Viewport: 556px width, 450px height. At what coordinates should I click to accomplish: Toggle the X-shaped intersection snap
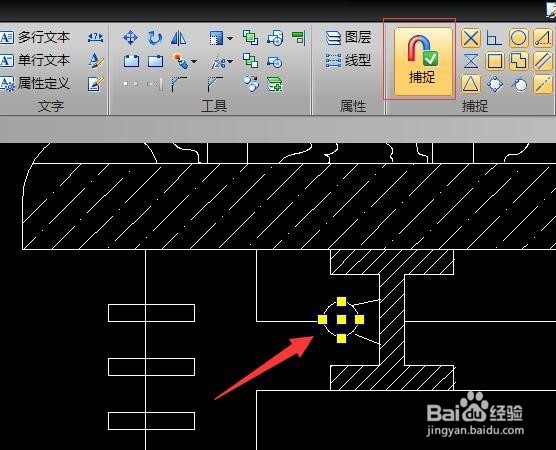(471, 38)
